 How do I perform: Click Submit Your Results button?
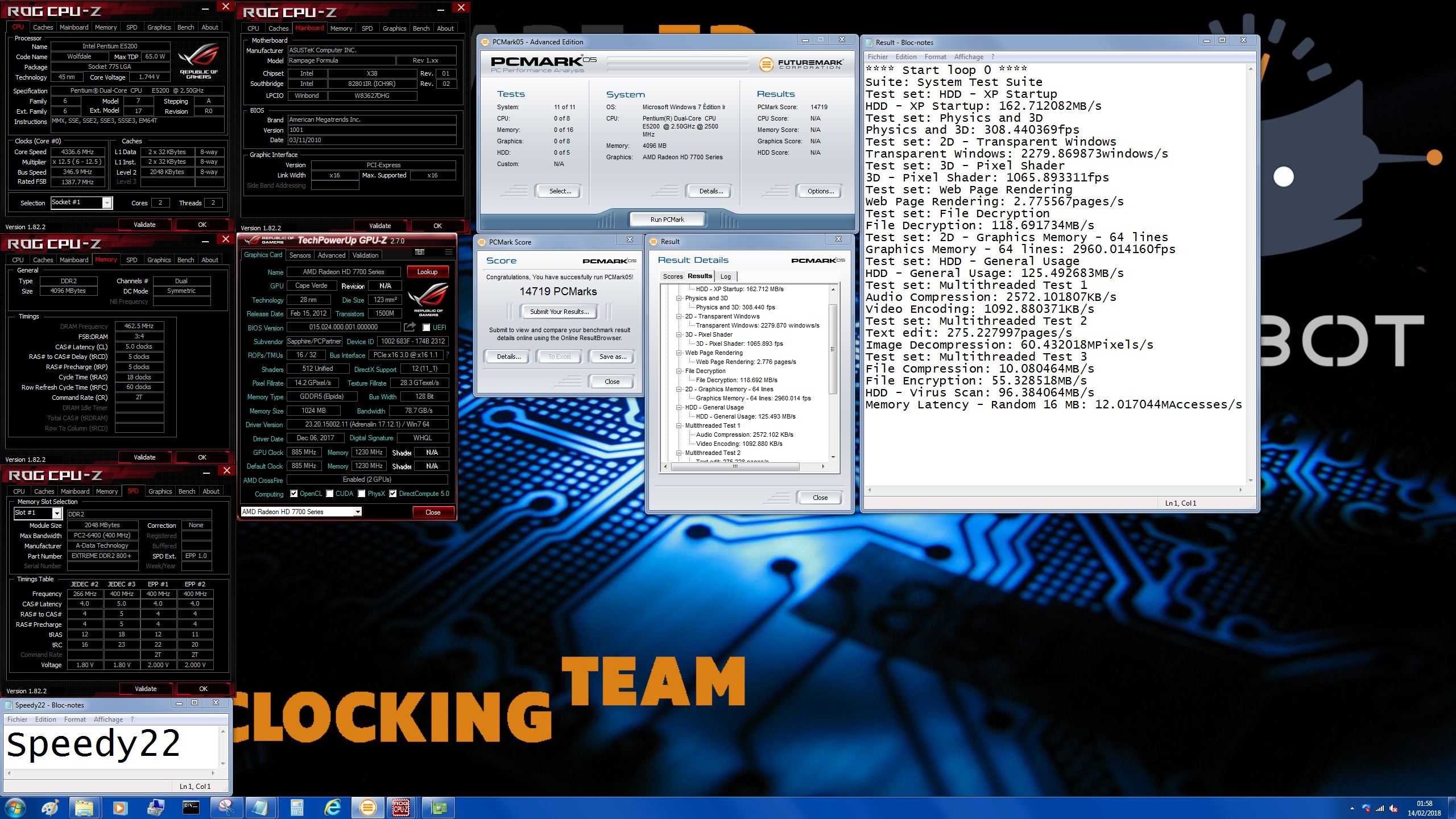click(x=559, y=312)
